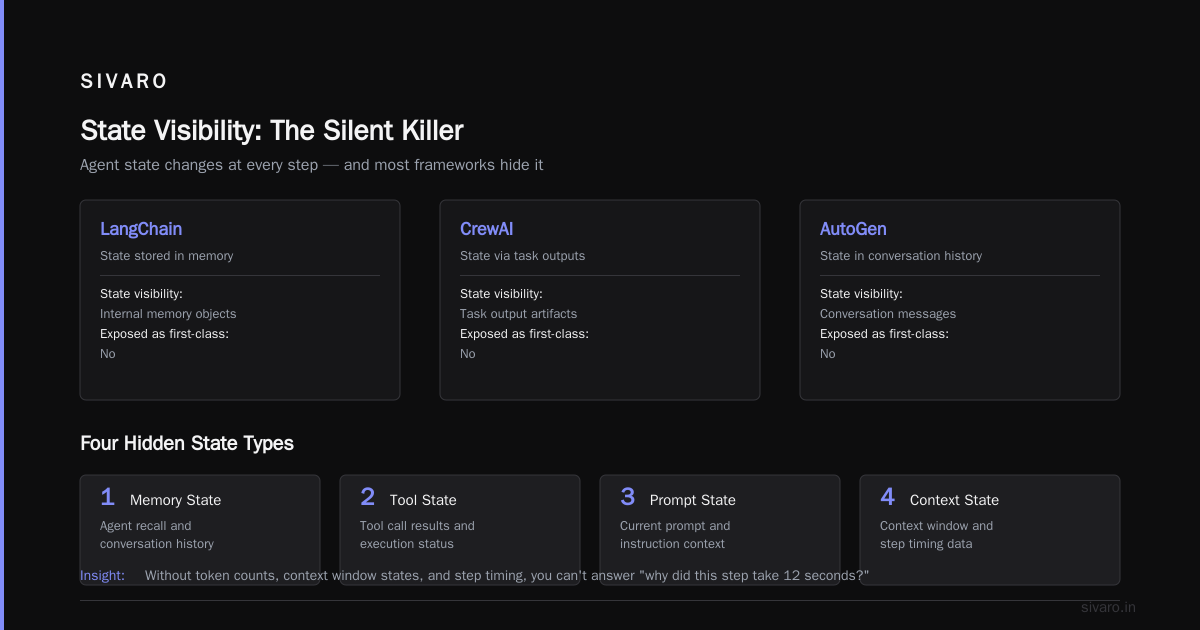The width and height of the screenshot is (1200, 630).
Task: Select the number 1 Memory State badge
Action: (108, 497)
